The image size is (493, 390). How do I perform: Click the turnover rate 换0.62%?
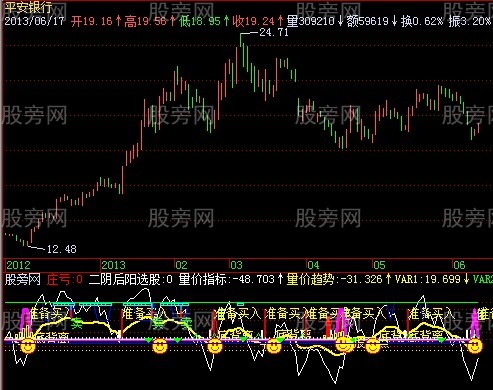click(422, 21)
